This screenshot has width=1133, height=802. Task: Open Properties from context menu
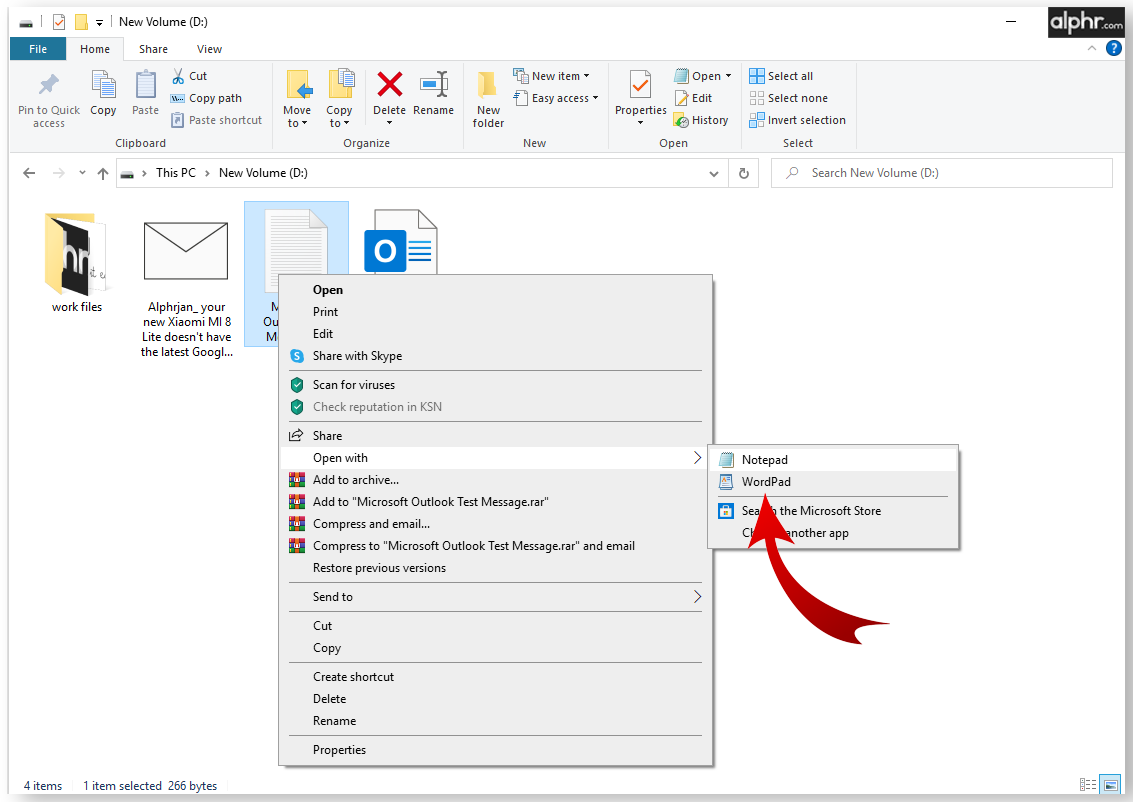pyautogui.click(x=495, y=750)
